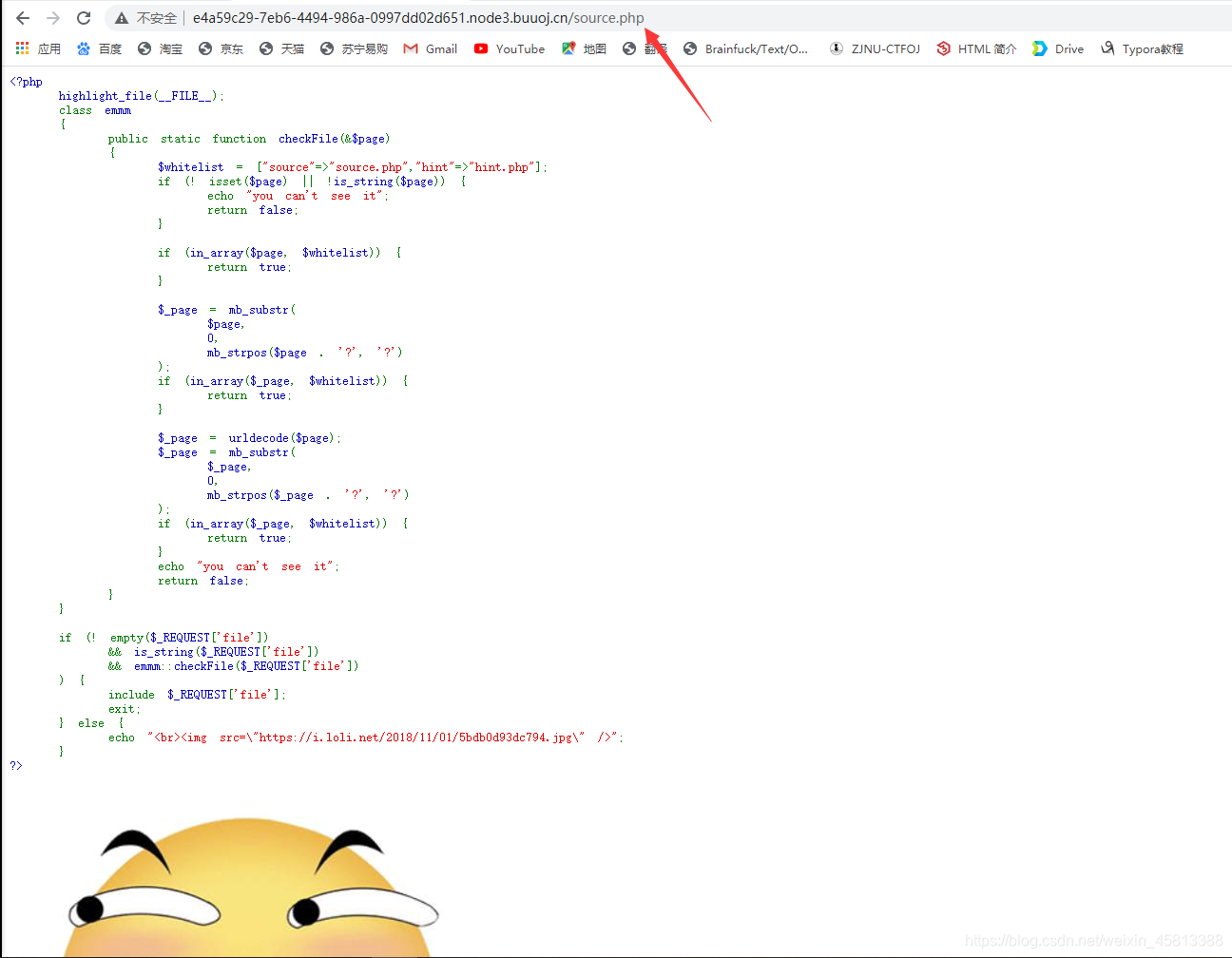Image resolution: width=1232 pixels, height=958 pixels.
Task: Reload the source.php page
Action: click(x=84, y=18)
